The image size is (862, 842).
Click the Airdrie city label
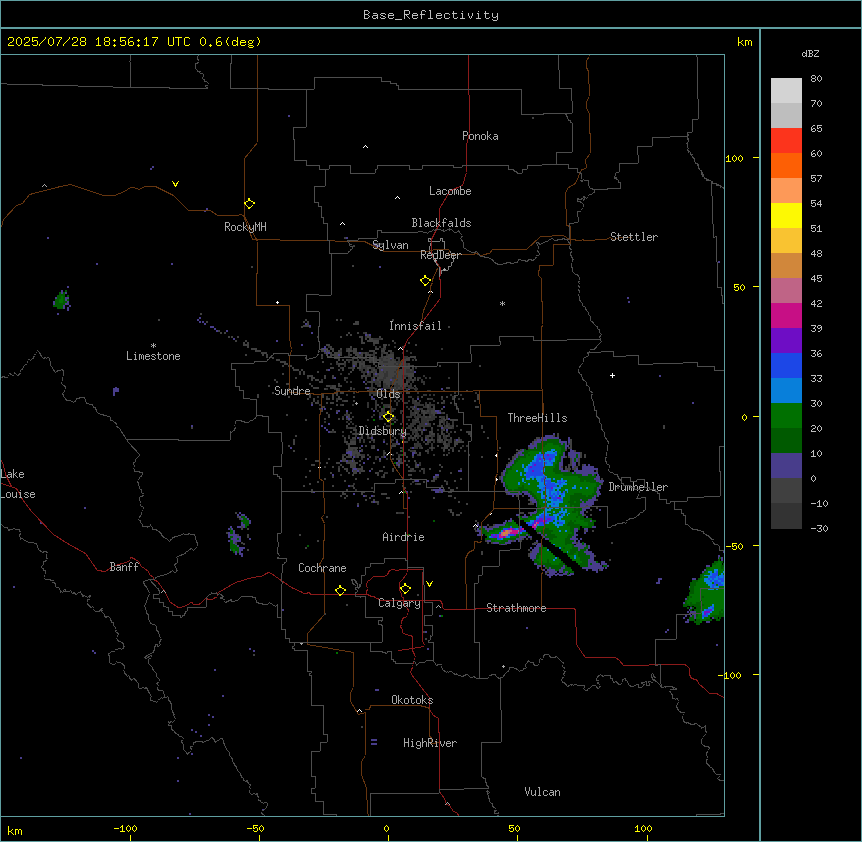[403, 537]
